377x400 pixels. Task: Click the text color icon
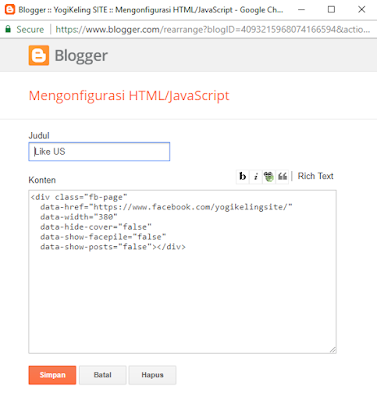[269, 176]
